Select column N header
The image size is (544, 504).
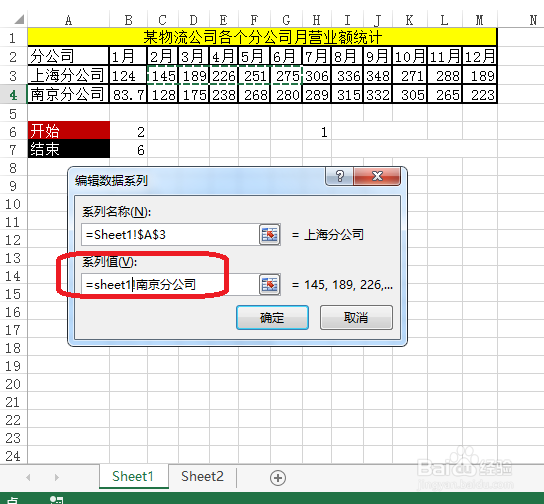(x=533, y=20)
